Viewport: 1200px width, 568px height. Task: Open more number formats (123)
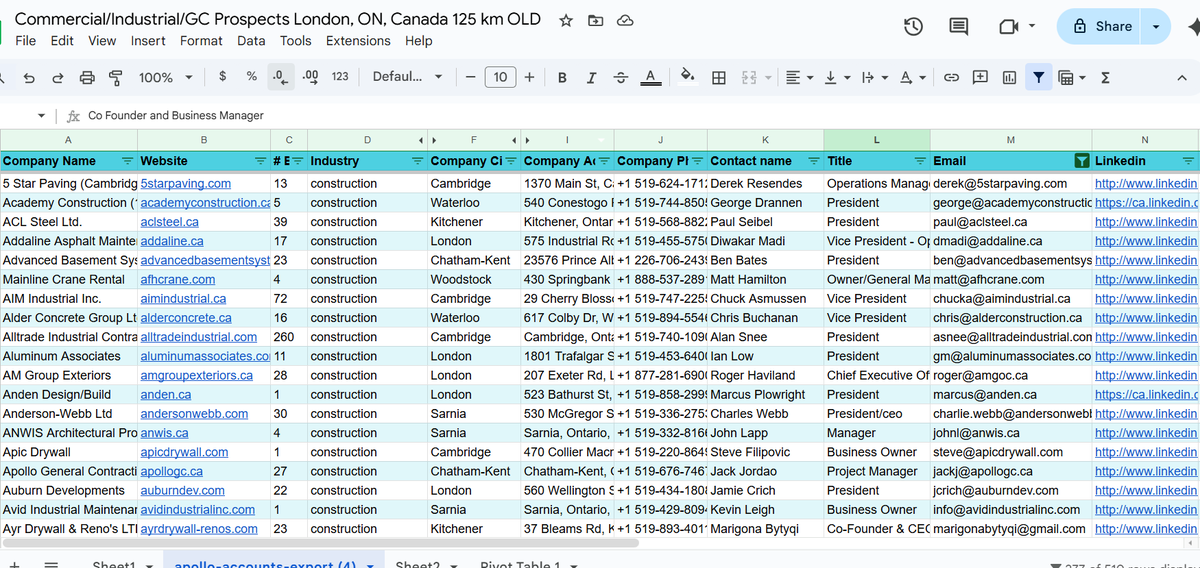pyautogui.click(x=340, y=77)
